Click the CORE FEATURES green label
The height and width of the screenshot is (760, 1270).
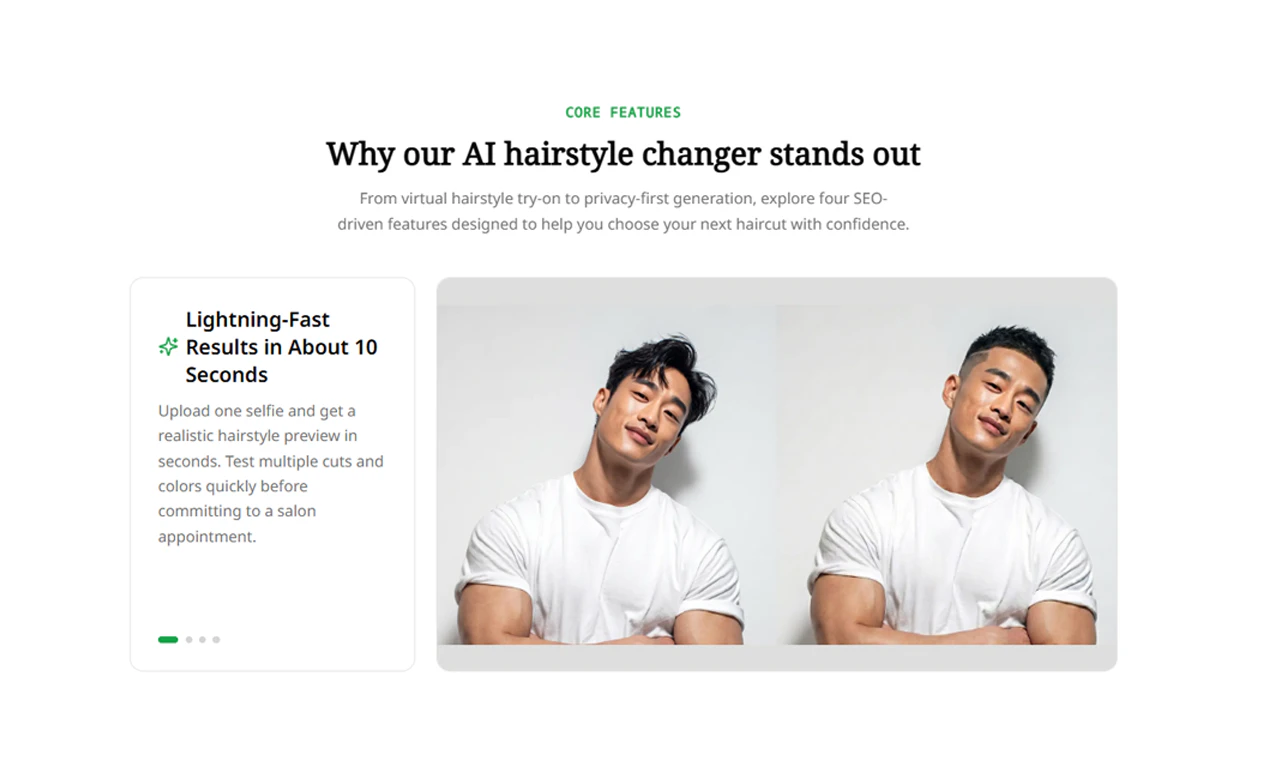623,112
